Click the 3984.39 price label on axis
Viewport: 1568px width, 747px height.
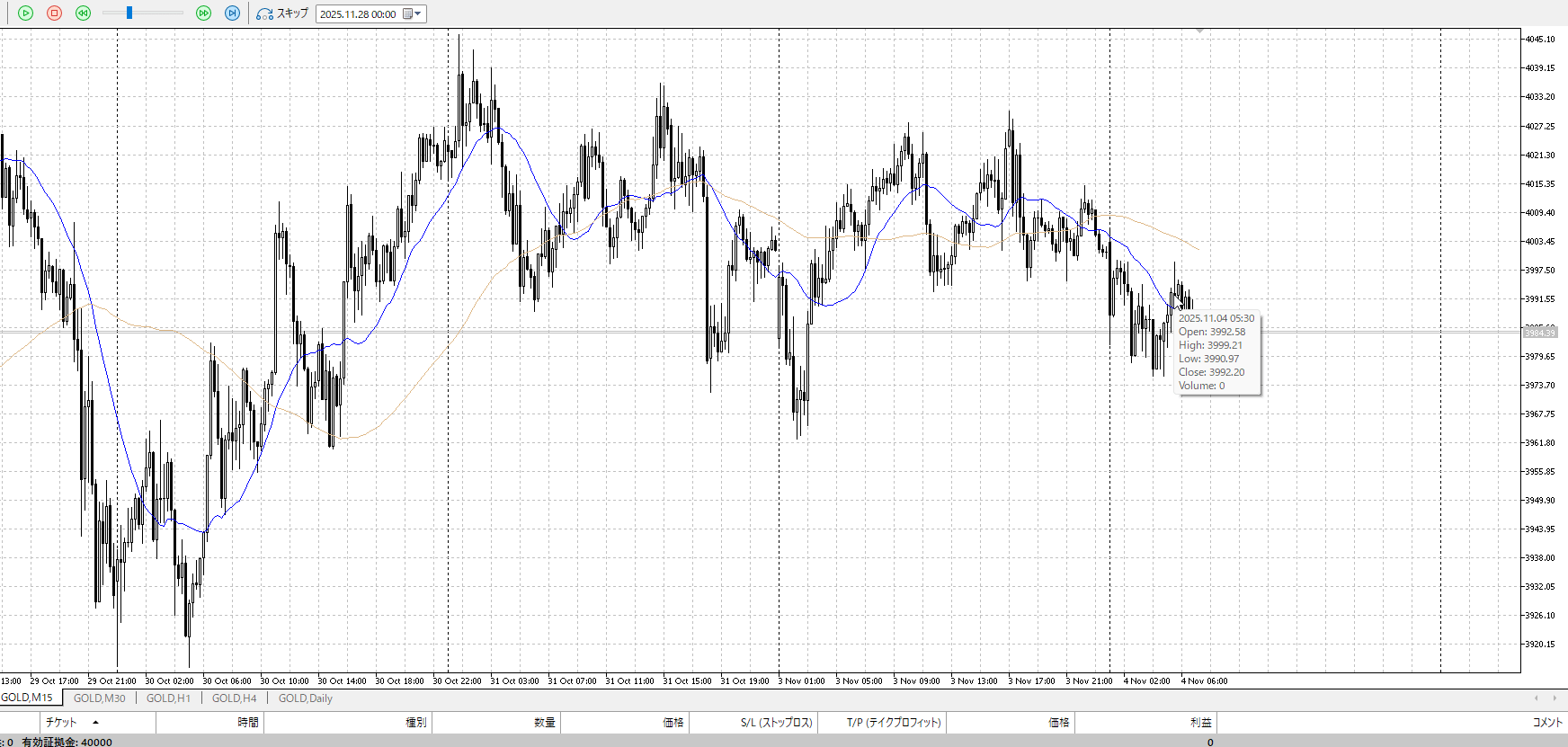coord(1539,333)
